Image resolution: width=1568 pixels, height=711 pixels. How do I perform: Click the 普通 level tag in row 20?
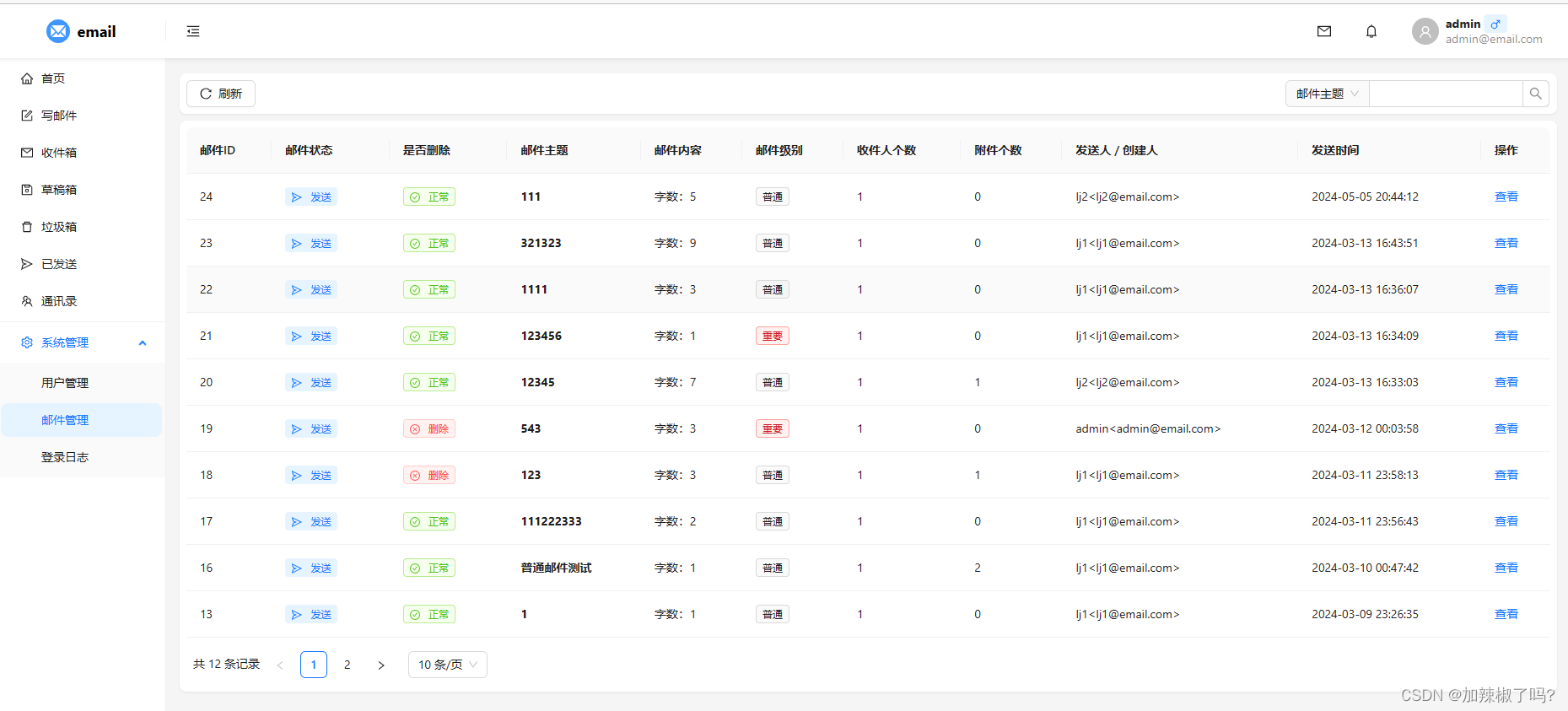point(773,382)
